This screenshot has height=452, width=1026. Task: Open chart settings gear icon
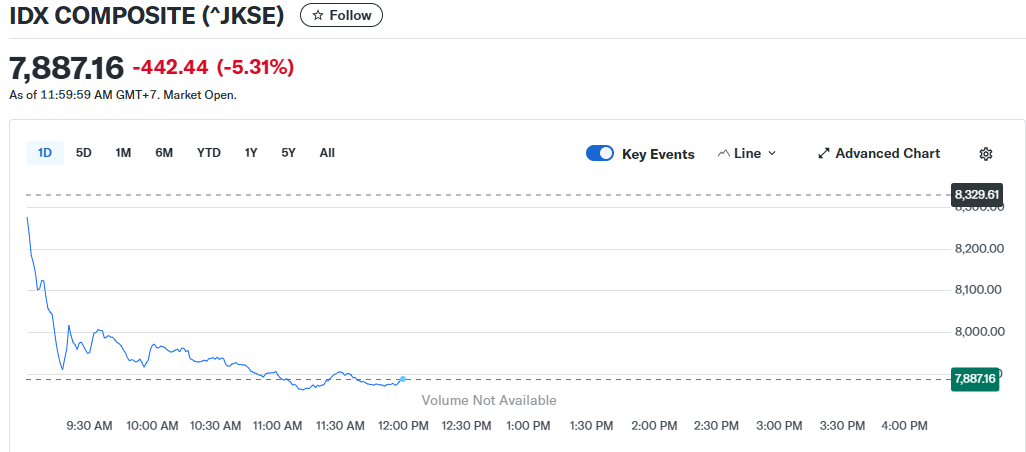coord(985,153)
